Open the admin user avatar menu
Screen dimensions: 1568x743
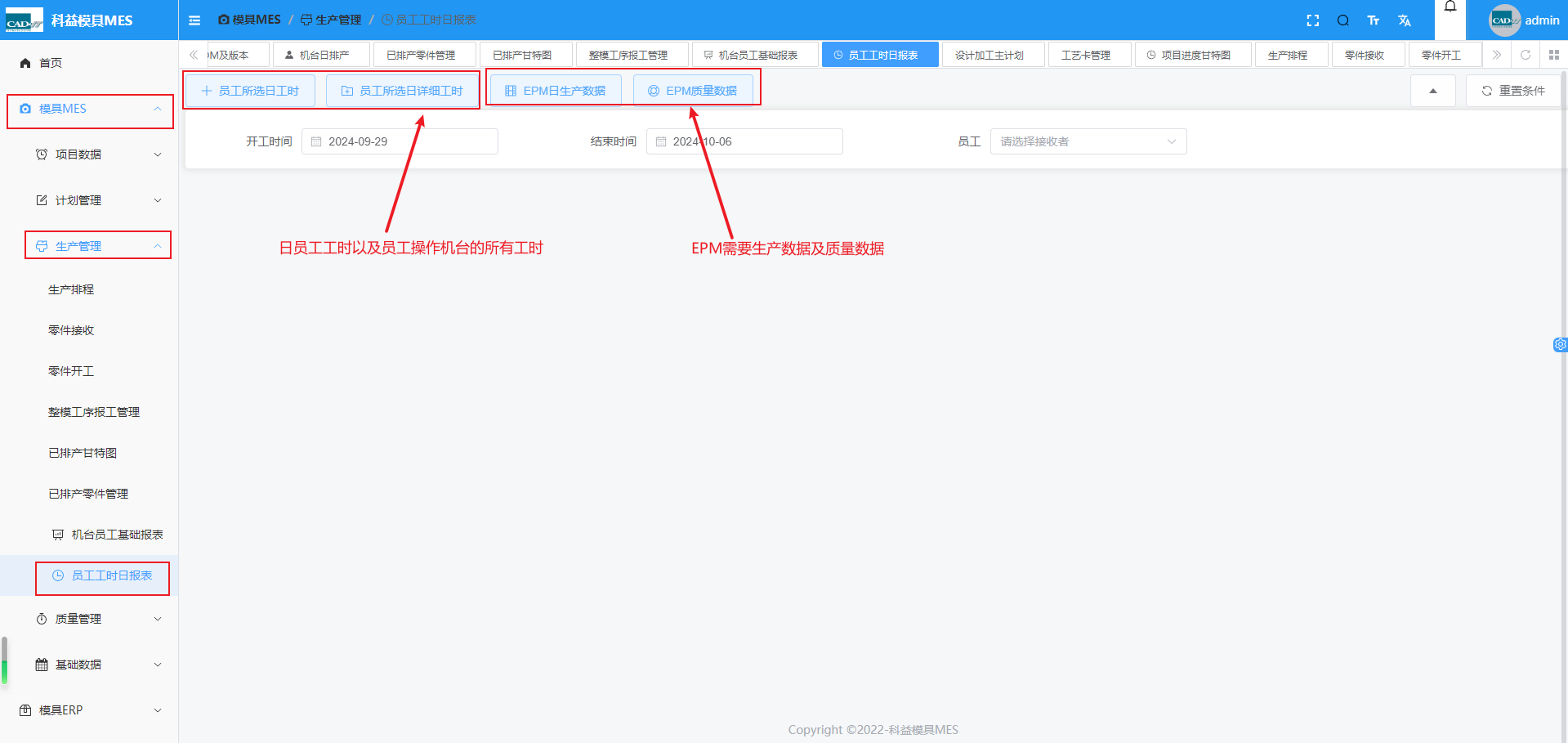pyautogui.click(x=1524, y=20)
